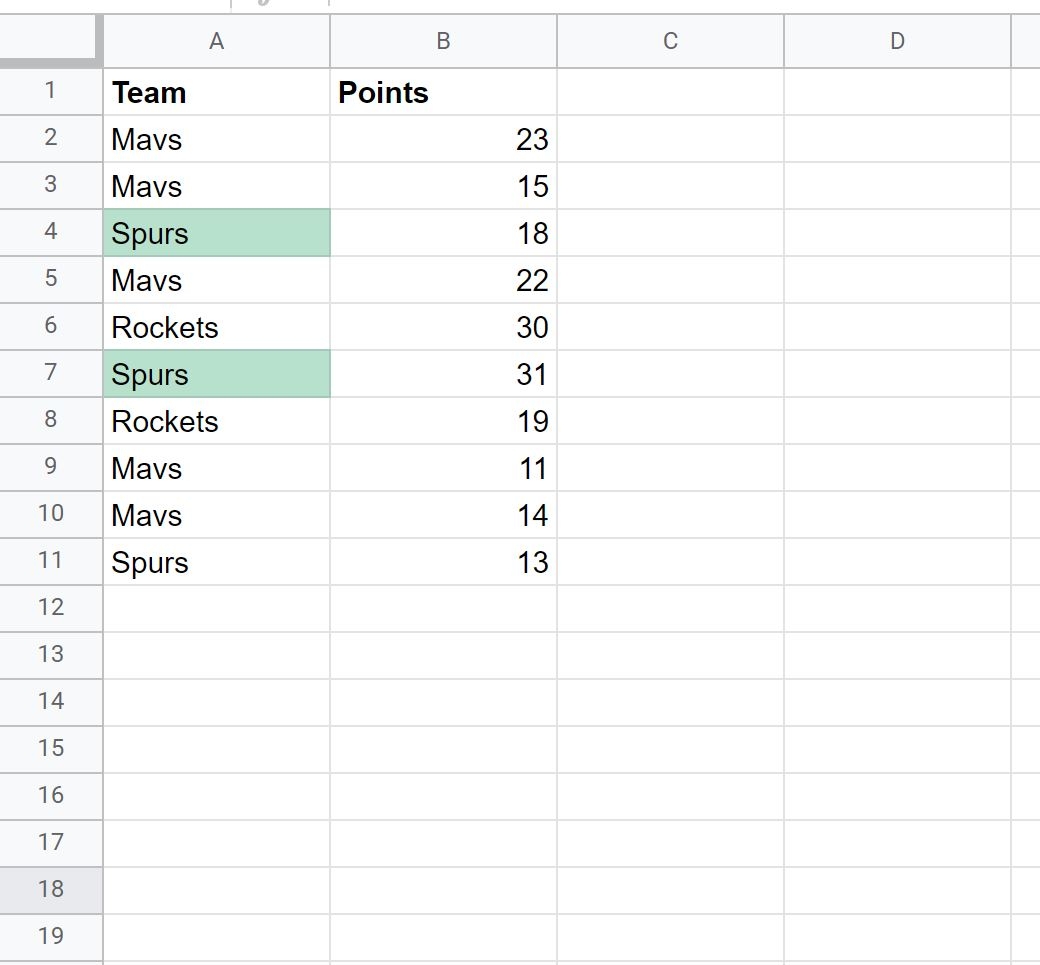Image resolution: width=1040 pixels, height=965 pixels.
Task: Click the bold Points header cell
Action: (443, 92)
